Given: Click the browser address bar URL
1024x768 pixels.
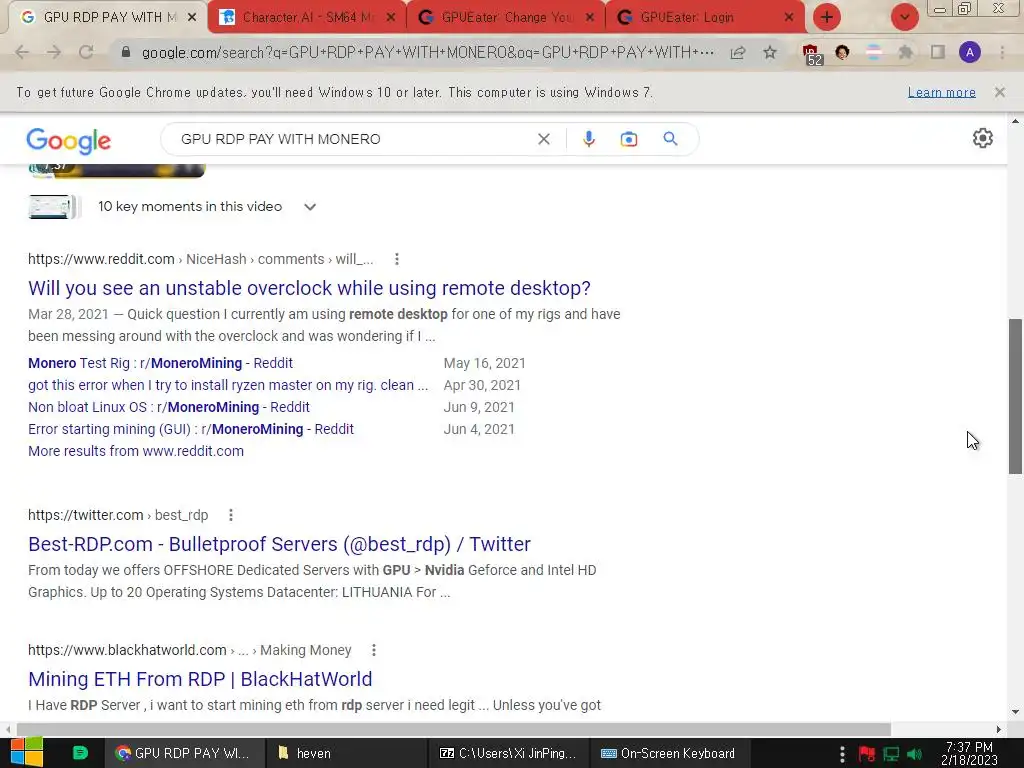Looking at the screenshot, I should coord(428,52).
